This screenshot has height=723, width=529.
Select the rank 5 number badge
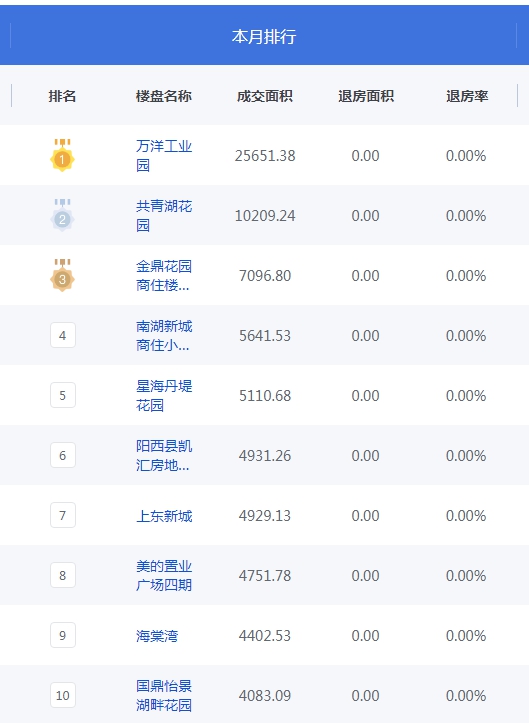click(63, 395)
